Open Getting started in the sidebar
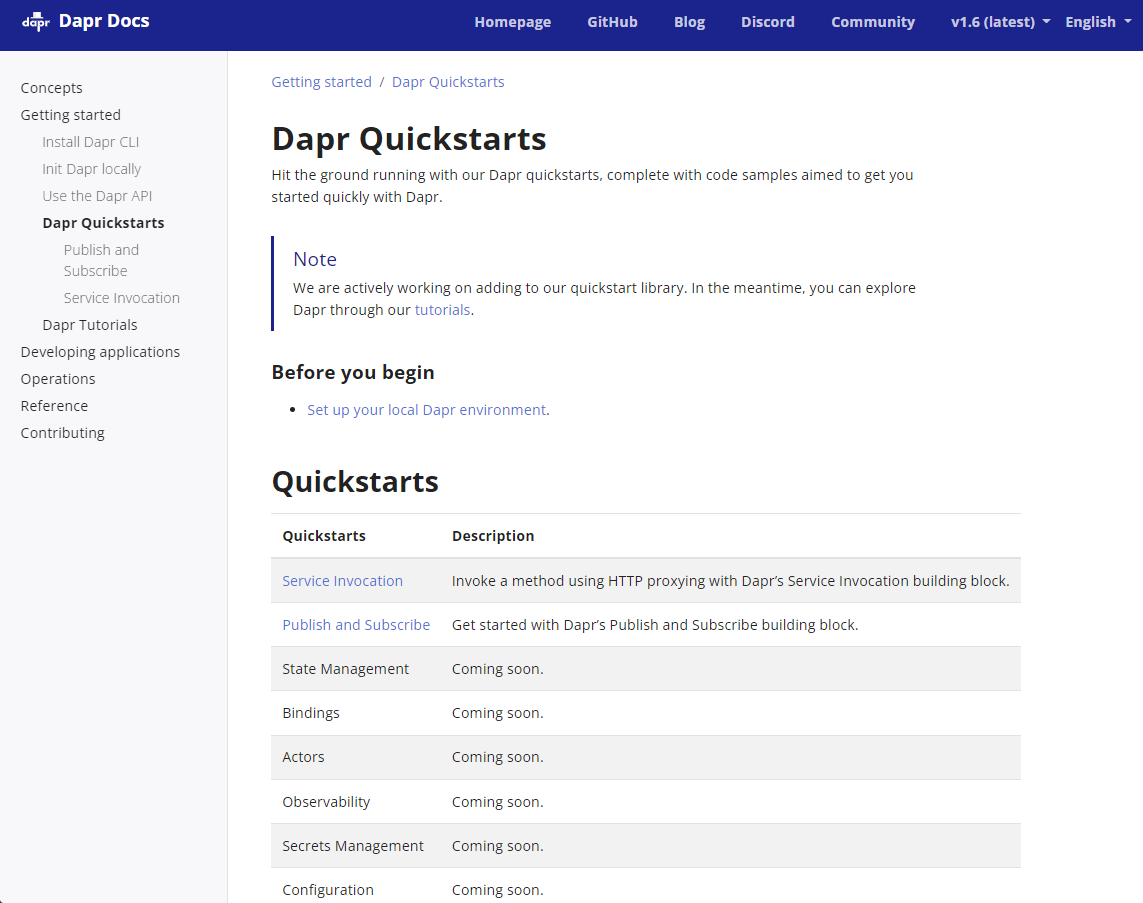 pyautogui.click(x=71, y=115)
